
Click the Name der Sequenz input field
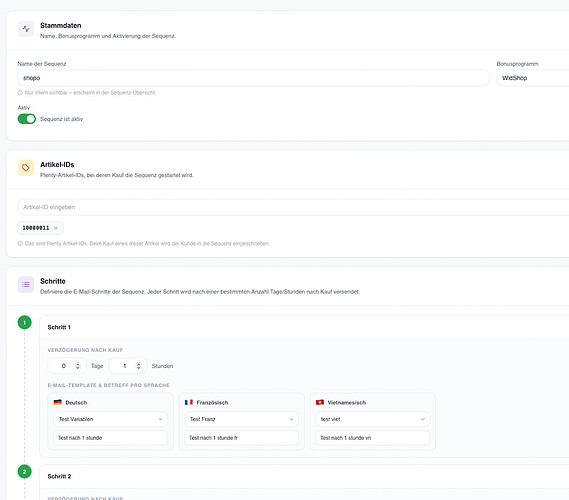[253, 78]
